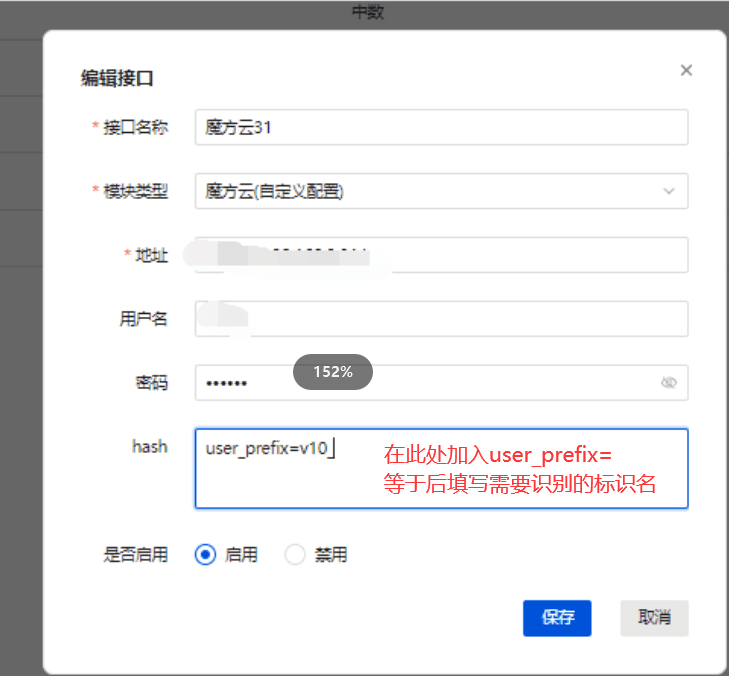Click the hash field label
The image size is (729, 676).
point(150,446)
